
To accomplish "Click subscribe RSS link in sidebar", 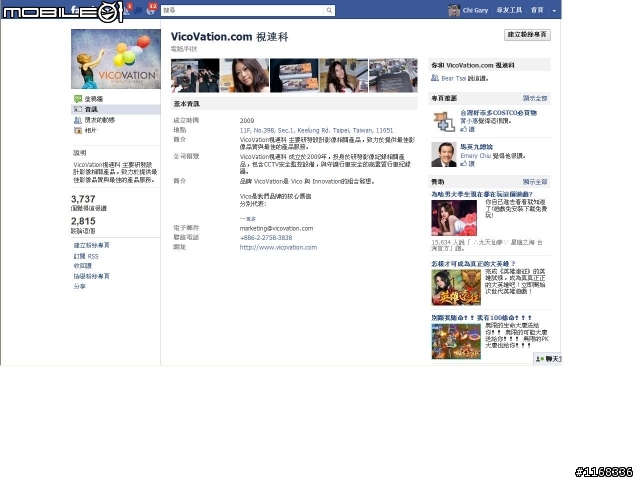I will point(86,256).
